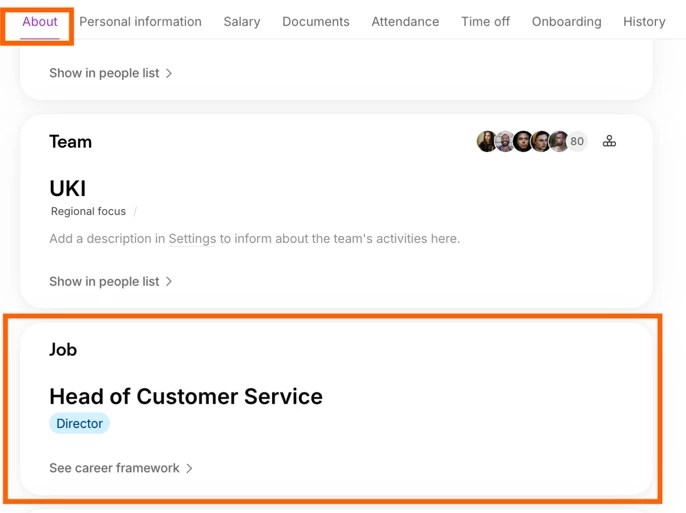The image size is (686, 513).
Task: Open the 80 members count badge
Action: click(x=577, y=142)
